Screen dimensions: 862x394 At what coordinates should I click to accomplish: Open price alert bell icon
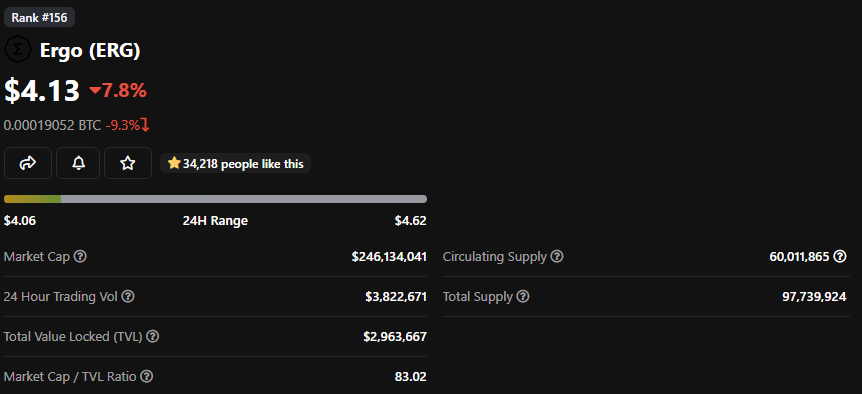78,163
